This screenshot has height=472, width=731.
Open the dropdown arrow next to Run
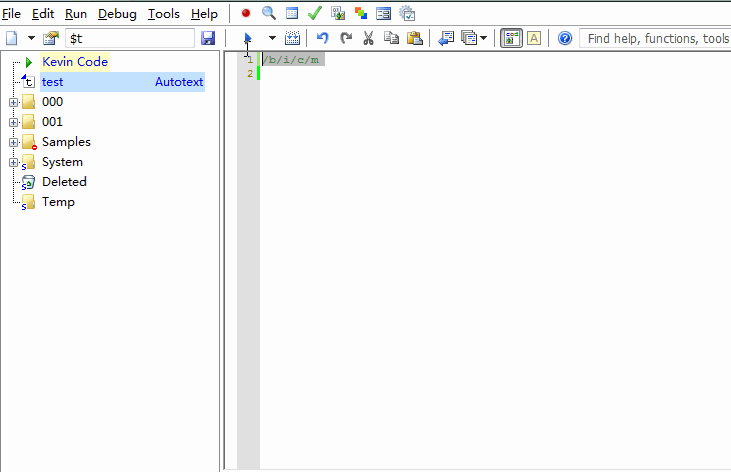click(x=272, y=38)
